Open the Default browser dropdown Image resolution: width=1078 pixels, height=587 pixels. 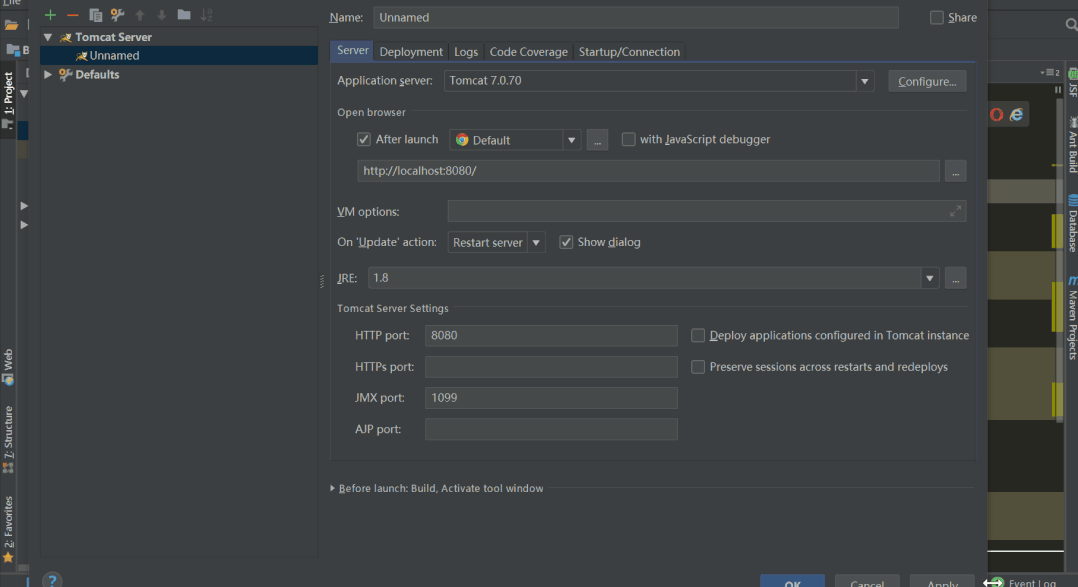(x=571, y=140)
